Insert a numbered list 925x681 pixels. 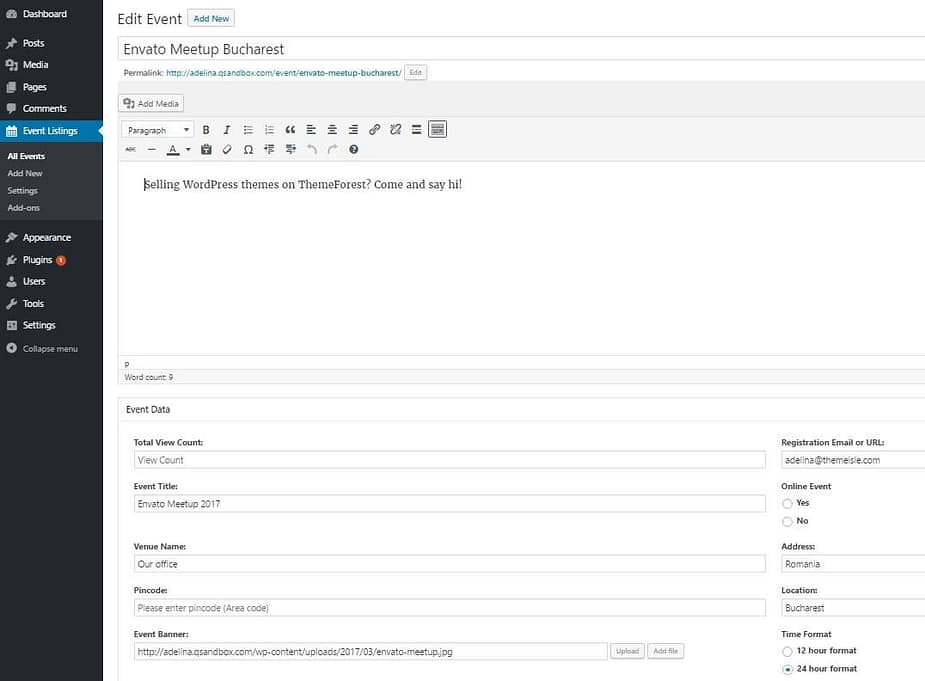click(x=269, y=129)
